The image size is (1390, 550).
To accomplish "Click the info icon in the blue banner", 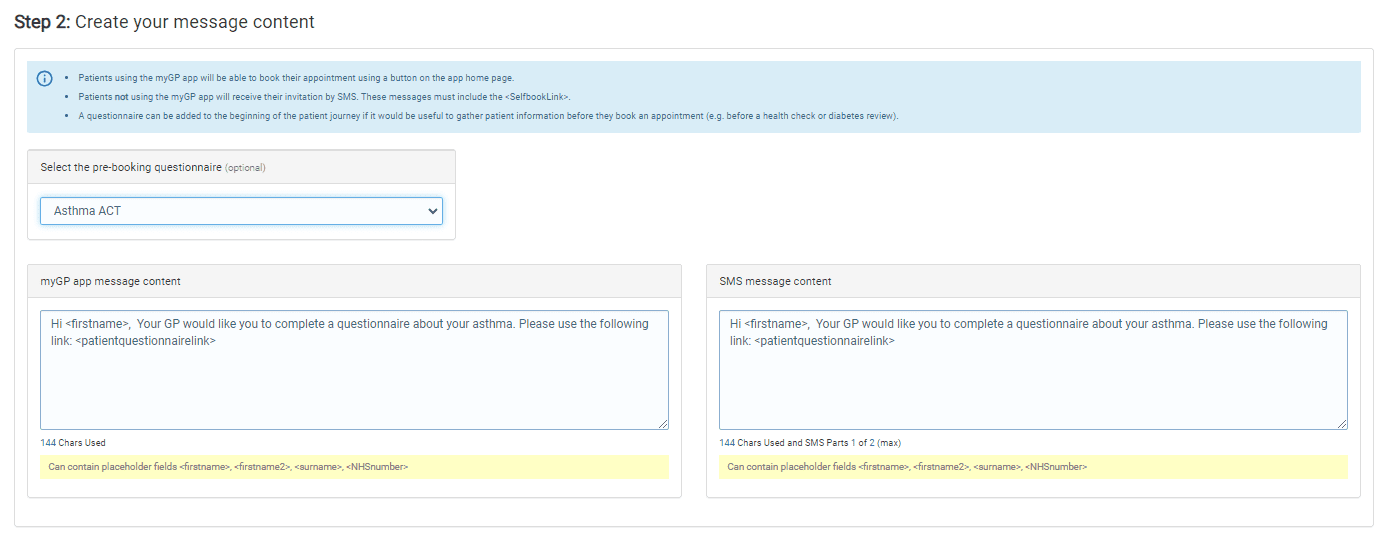I will click(44, 79).
